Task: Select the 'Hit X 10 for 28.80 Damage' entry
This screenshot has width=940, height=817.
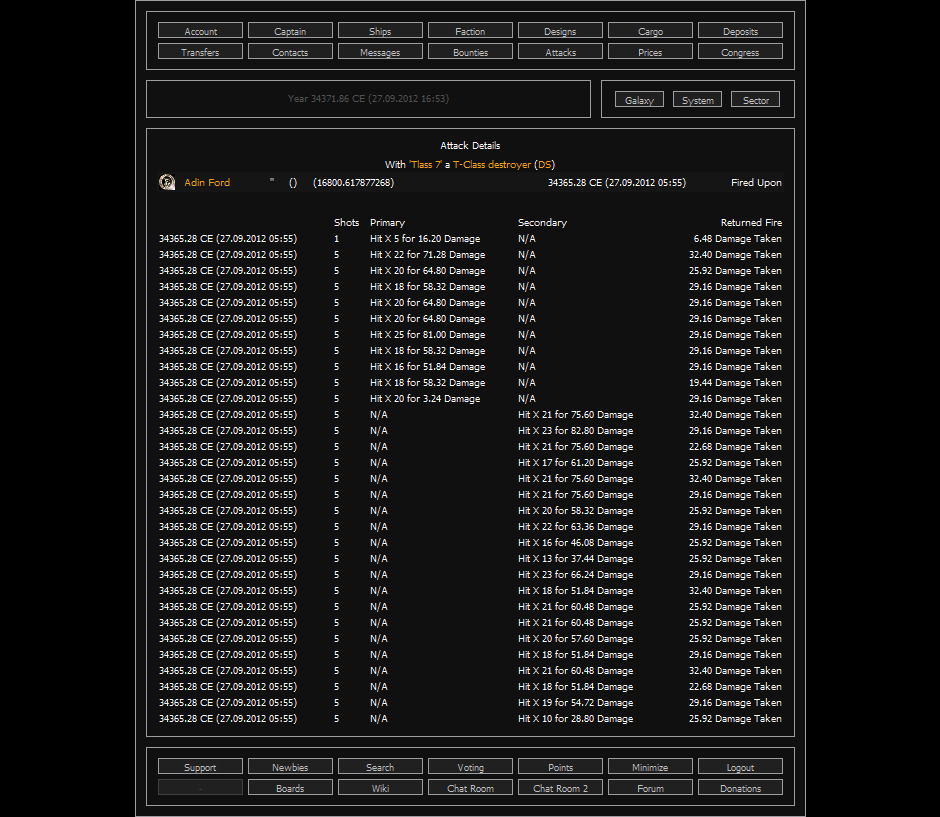Action: 576,719
